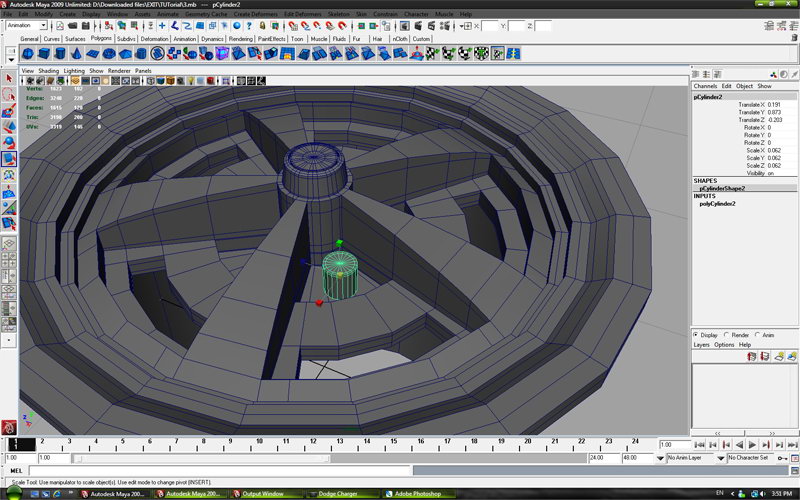
Task: Open the Channels menu in Channel Box
Action: pos(706,86)
